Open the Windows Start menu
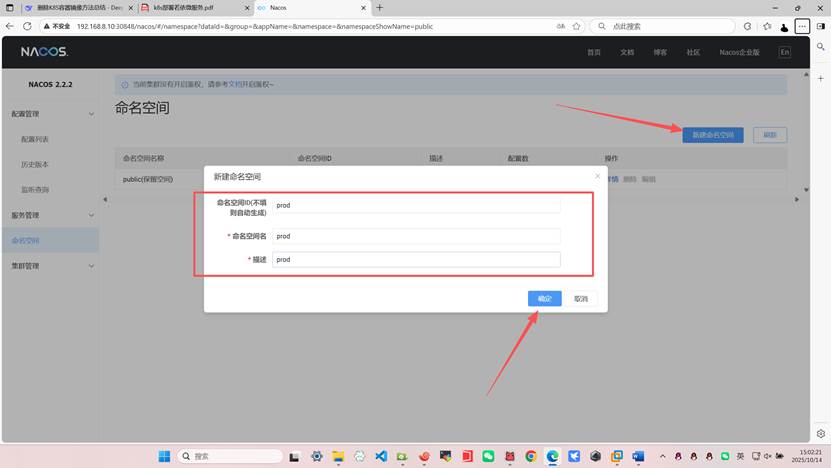Image resolution: width=831 pixels, height=468 pixels. pyautogui.click(x=164, y=456)
